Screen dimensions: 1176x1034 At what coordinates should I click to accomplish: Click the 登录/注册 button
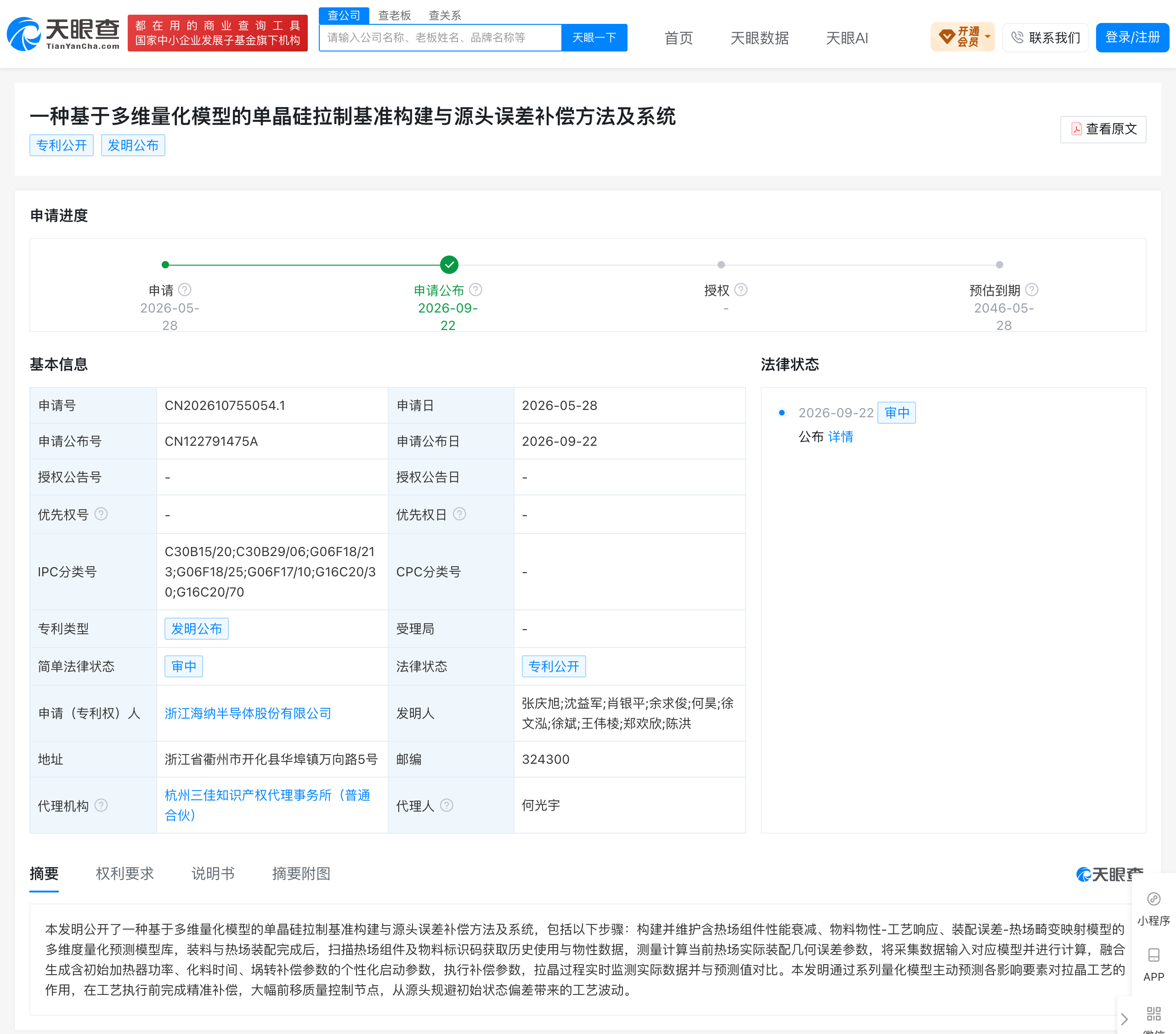[x=1132, y=37]
